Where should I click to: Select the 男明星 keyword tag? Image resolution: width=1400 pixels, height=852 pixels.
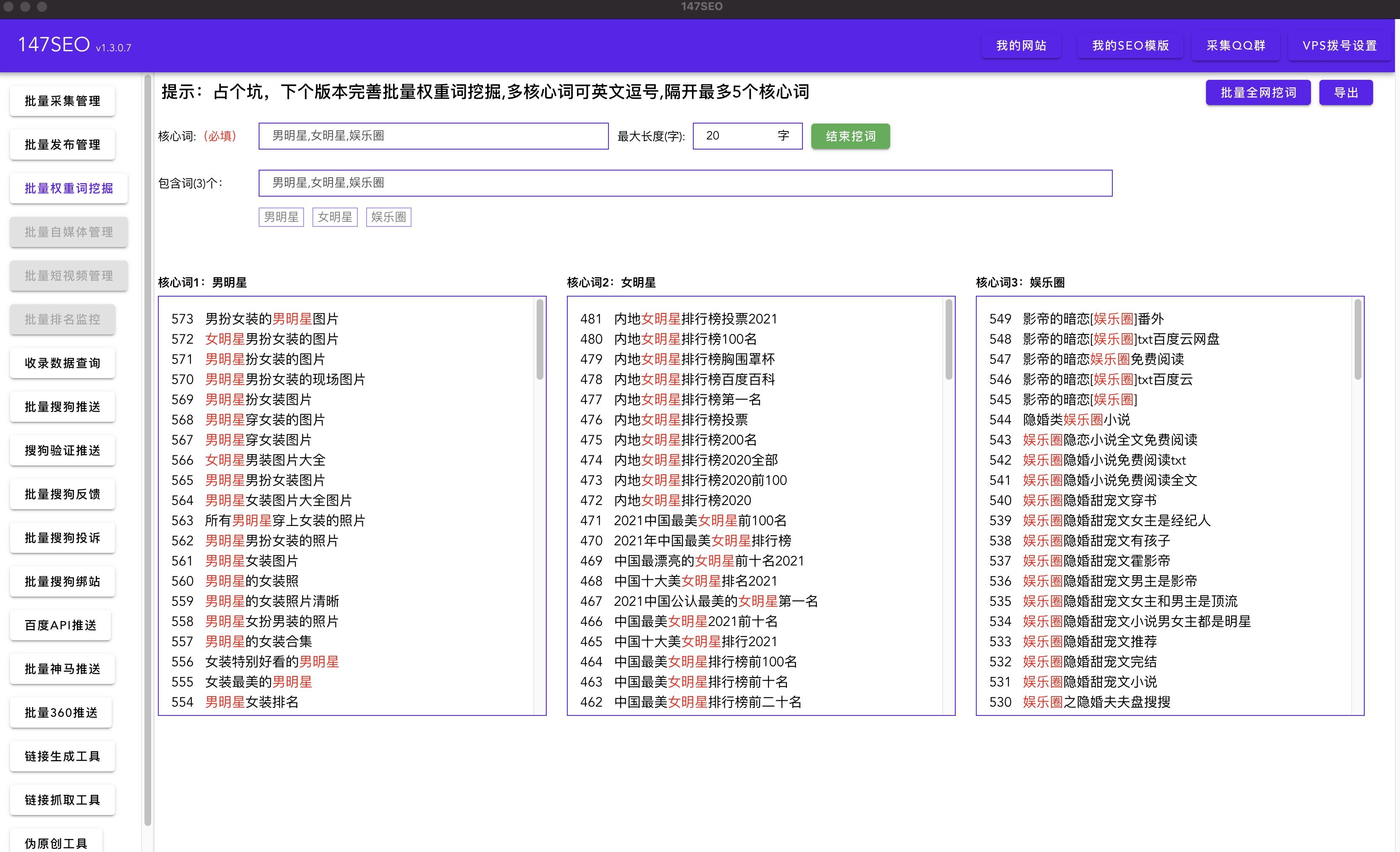point(281,217)
